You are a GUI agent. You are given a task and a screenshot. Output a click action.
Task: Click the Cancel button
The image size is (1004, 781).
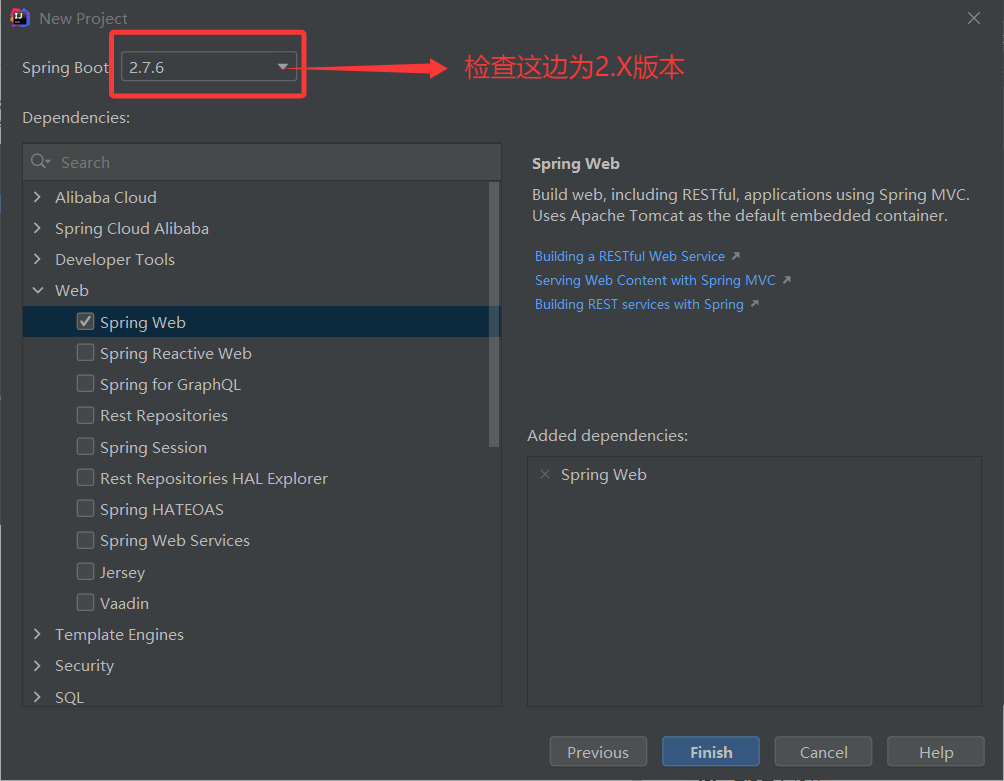pyautogui.click(x=823, y=752)
